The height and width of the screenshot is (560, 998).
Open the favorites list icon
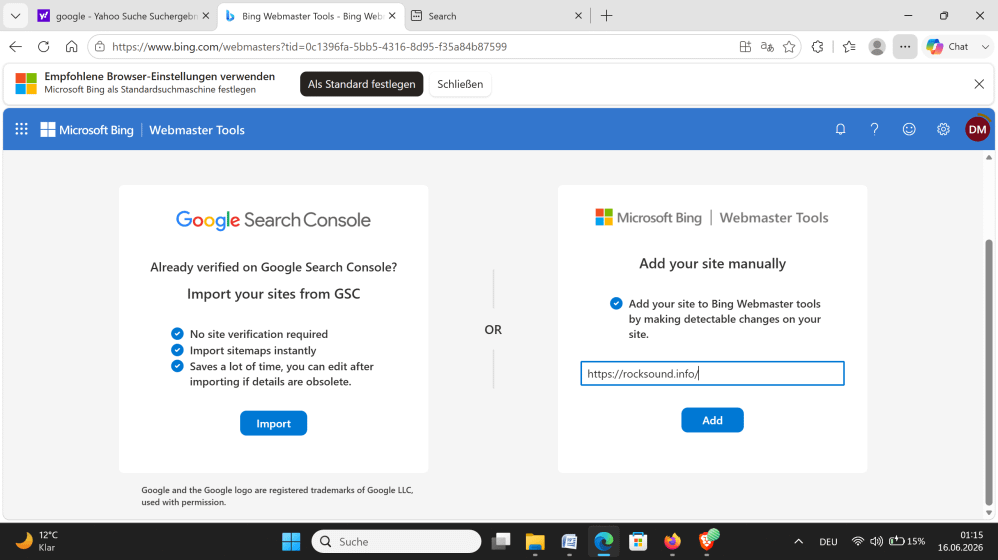click(x=849, y=46)
